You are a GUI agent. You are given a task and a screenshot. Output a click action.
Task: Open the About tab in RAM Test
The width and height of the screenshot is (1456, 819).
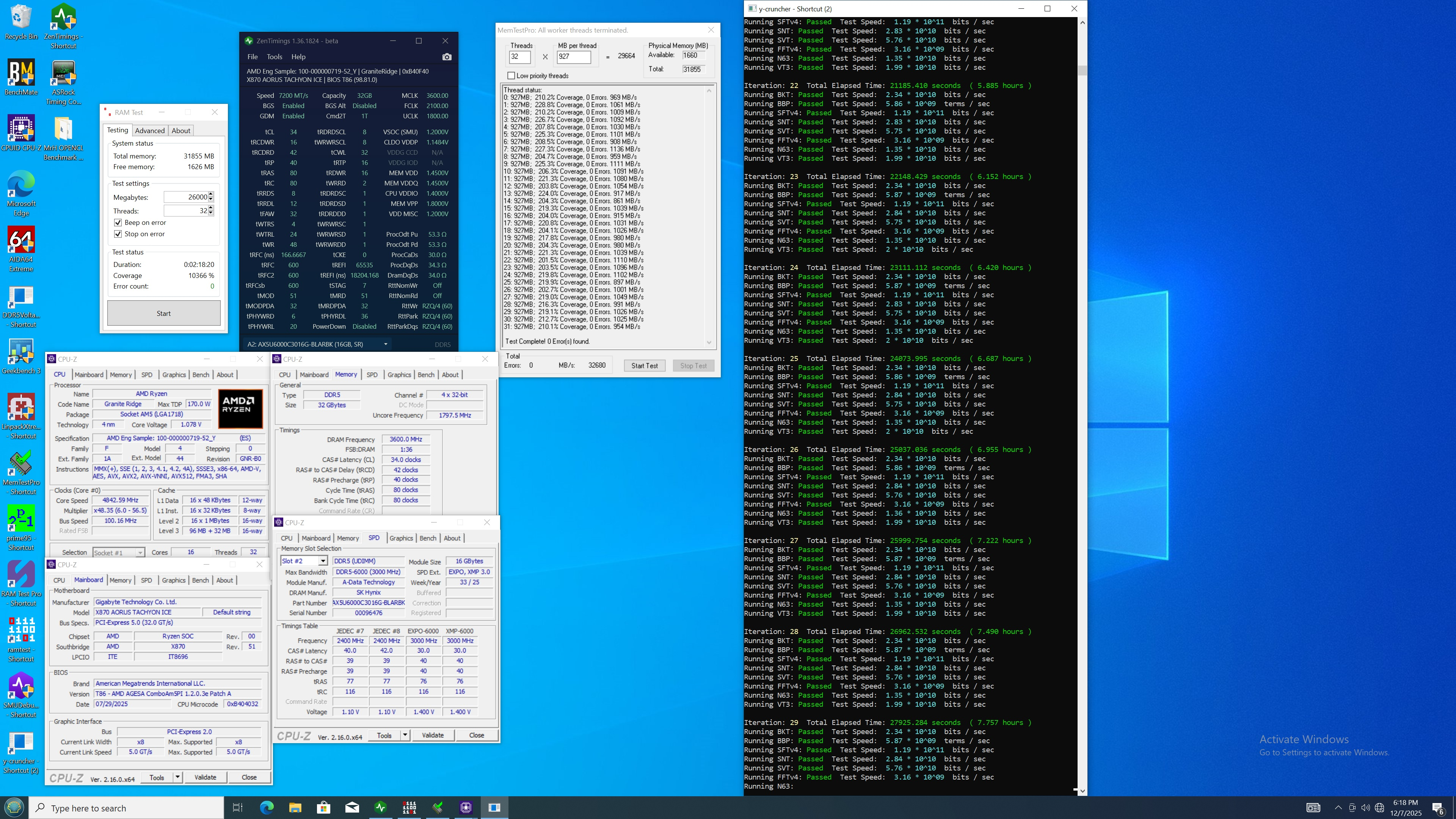click(181, 130)
